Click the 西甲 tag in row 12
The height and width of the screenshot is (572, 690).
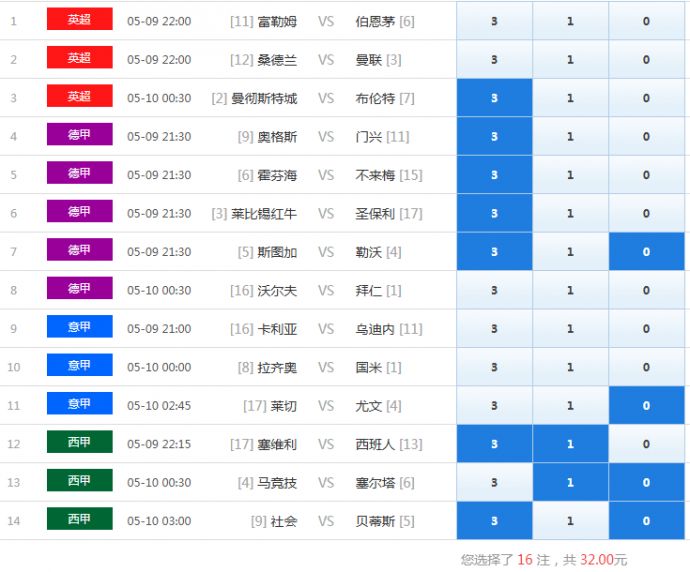[80, 442]
